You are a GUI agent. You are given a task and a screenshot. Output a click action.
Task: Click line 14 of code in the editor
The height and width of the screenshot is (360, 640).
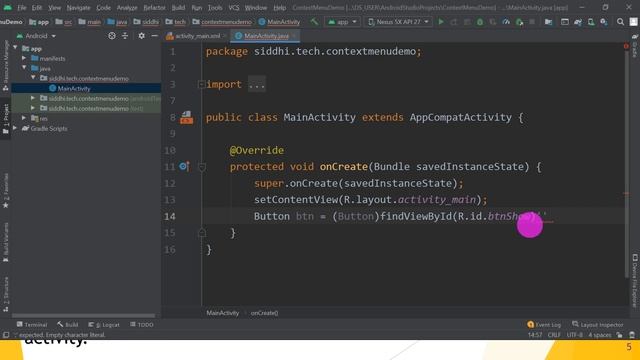(412, 216)
